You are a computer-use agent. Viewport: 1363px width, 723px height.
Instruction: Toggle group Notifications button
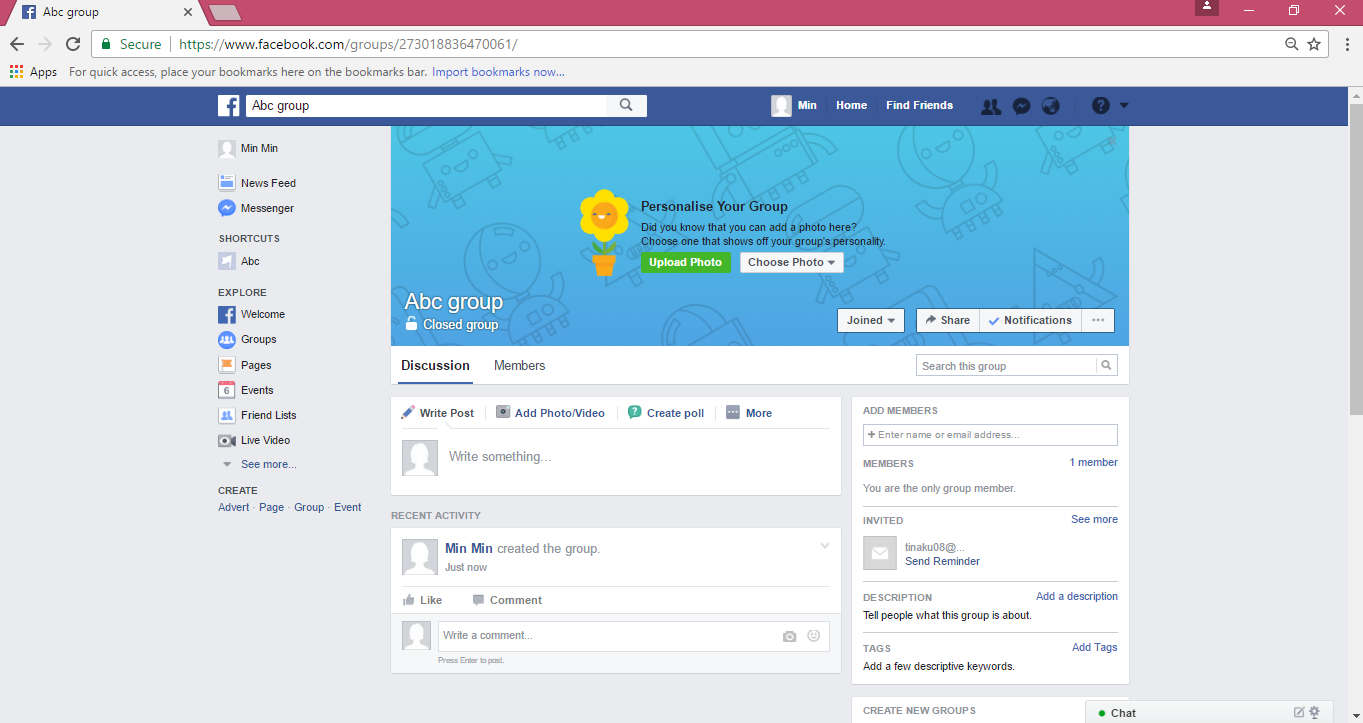click(1030, 320)
